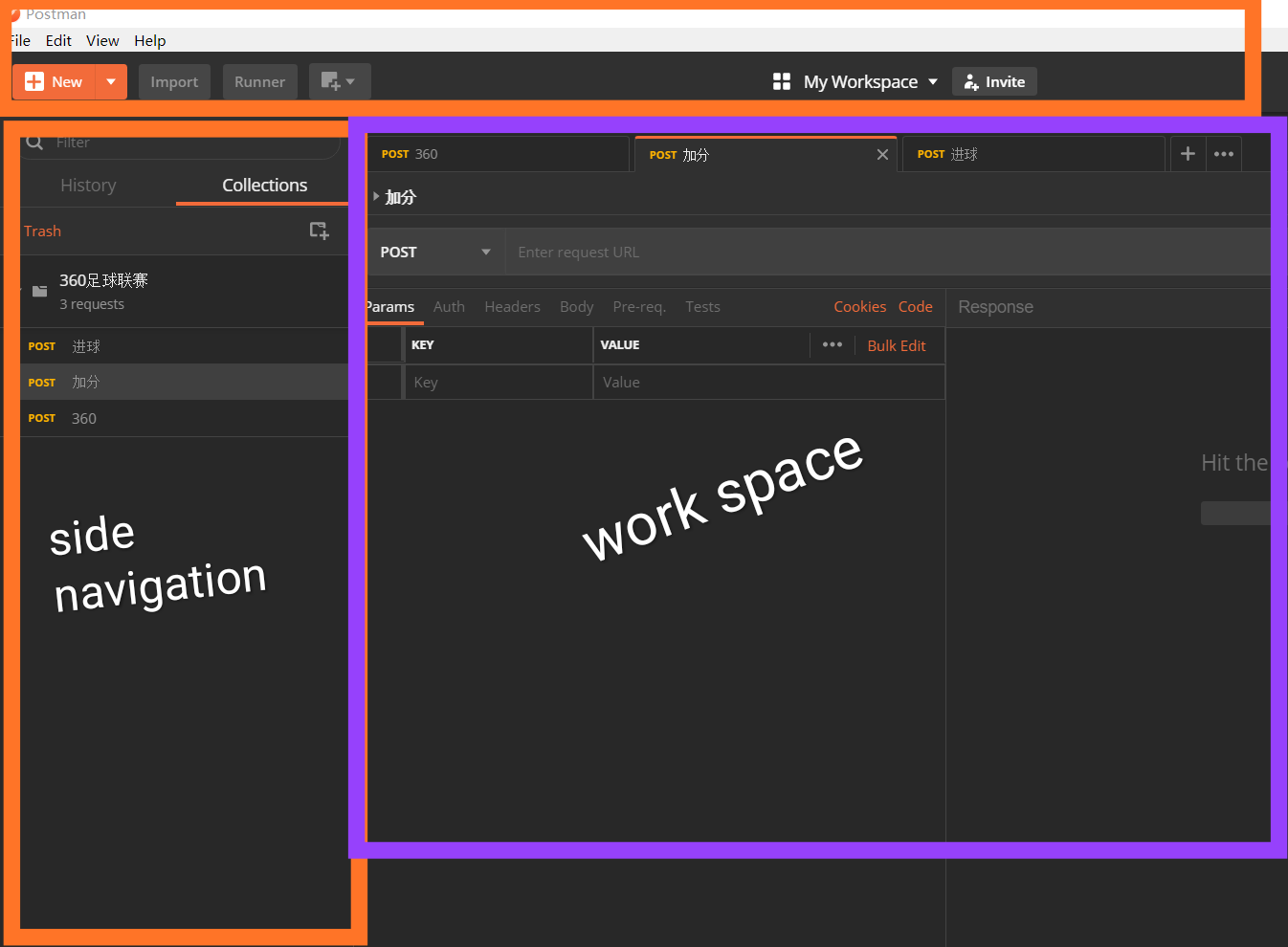Viewport: 1288px width, 947px height.
Task: Focus the sidebar Filter search field
Action: coord(182,143)
